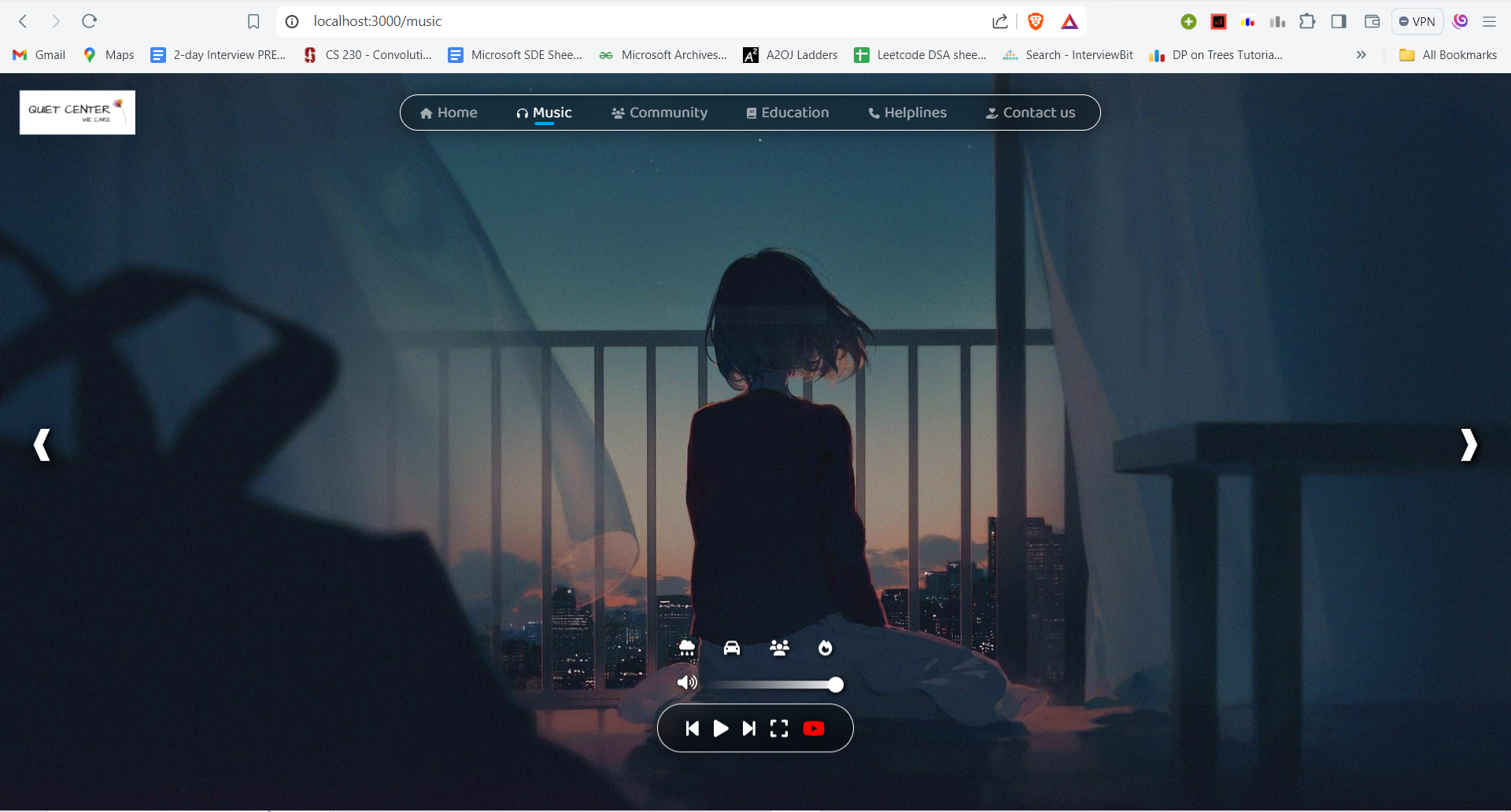Go to next background with right arrow

pyautogui.click(x=1469, y=445)
